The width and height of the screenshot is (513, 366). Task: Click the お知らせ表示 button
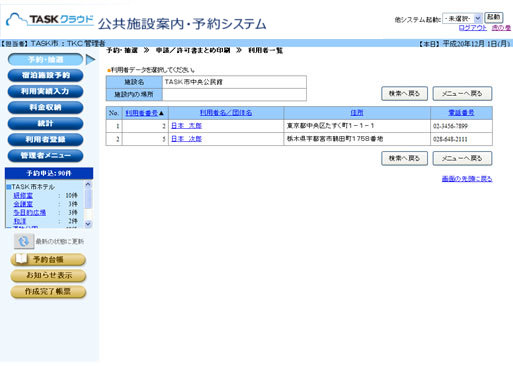pyautogui.click(x=48, y=275)
